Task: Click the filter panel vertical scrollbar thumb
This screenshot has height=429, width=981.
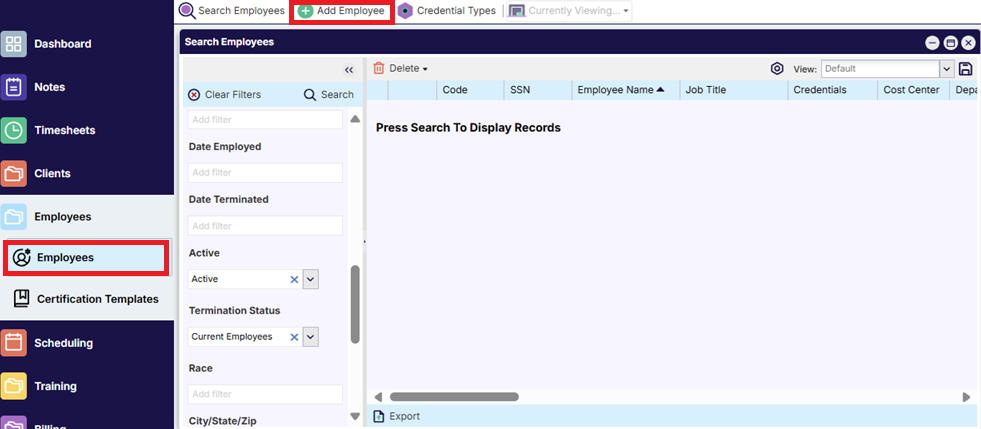Action: (355, 304)
